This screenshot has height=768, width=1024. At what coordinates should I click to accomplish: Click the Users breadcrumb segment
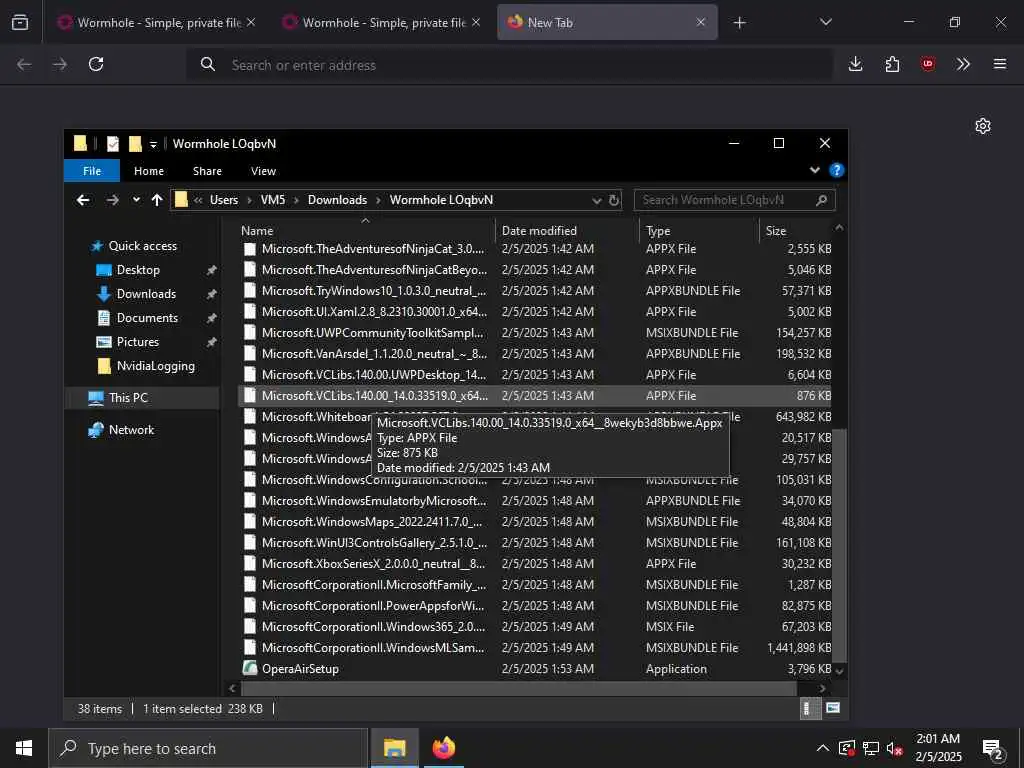coord(224,200)
